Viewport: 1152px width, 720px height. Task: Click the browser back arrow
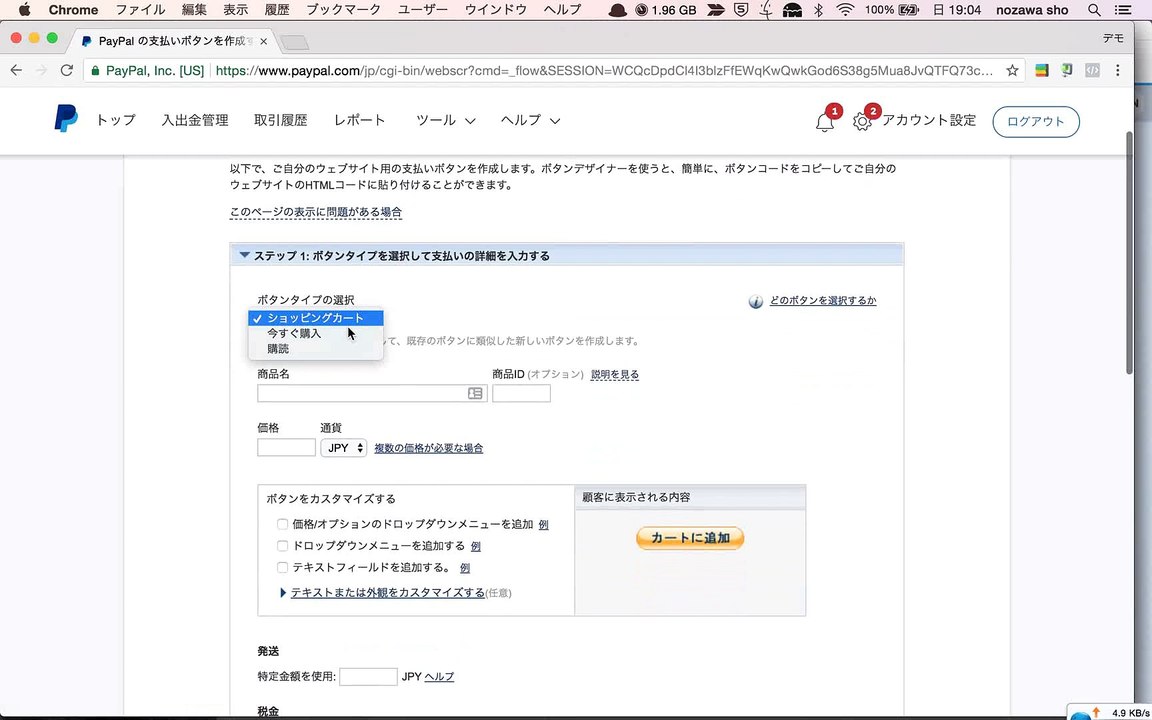click(x=16, y=71)
